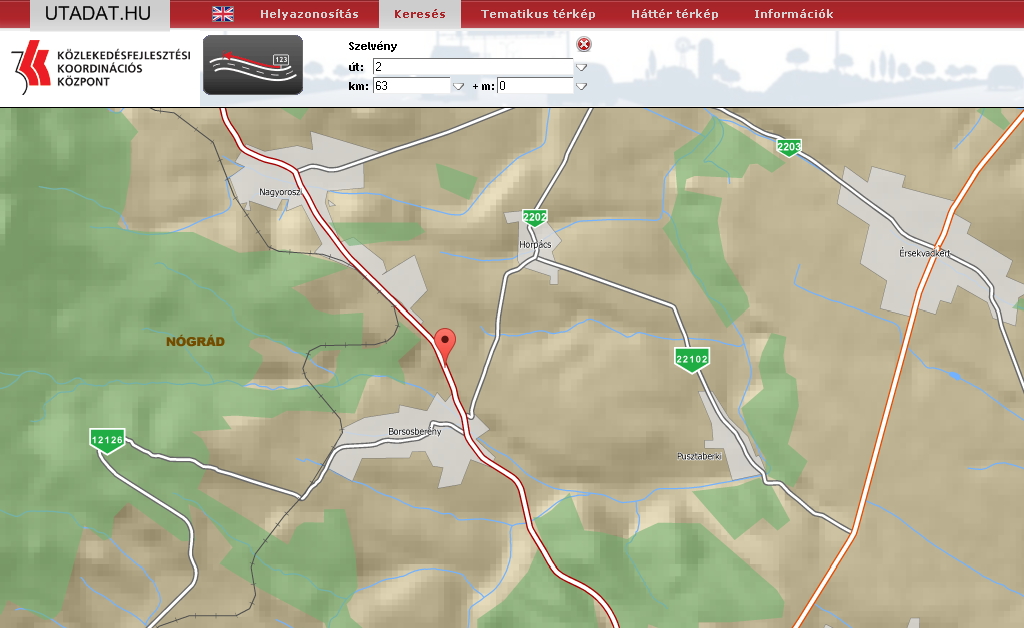Go to the Információk menu
The height and width of the screenshot is (628, 1024).
793,14
